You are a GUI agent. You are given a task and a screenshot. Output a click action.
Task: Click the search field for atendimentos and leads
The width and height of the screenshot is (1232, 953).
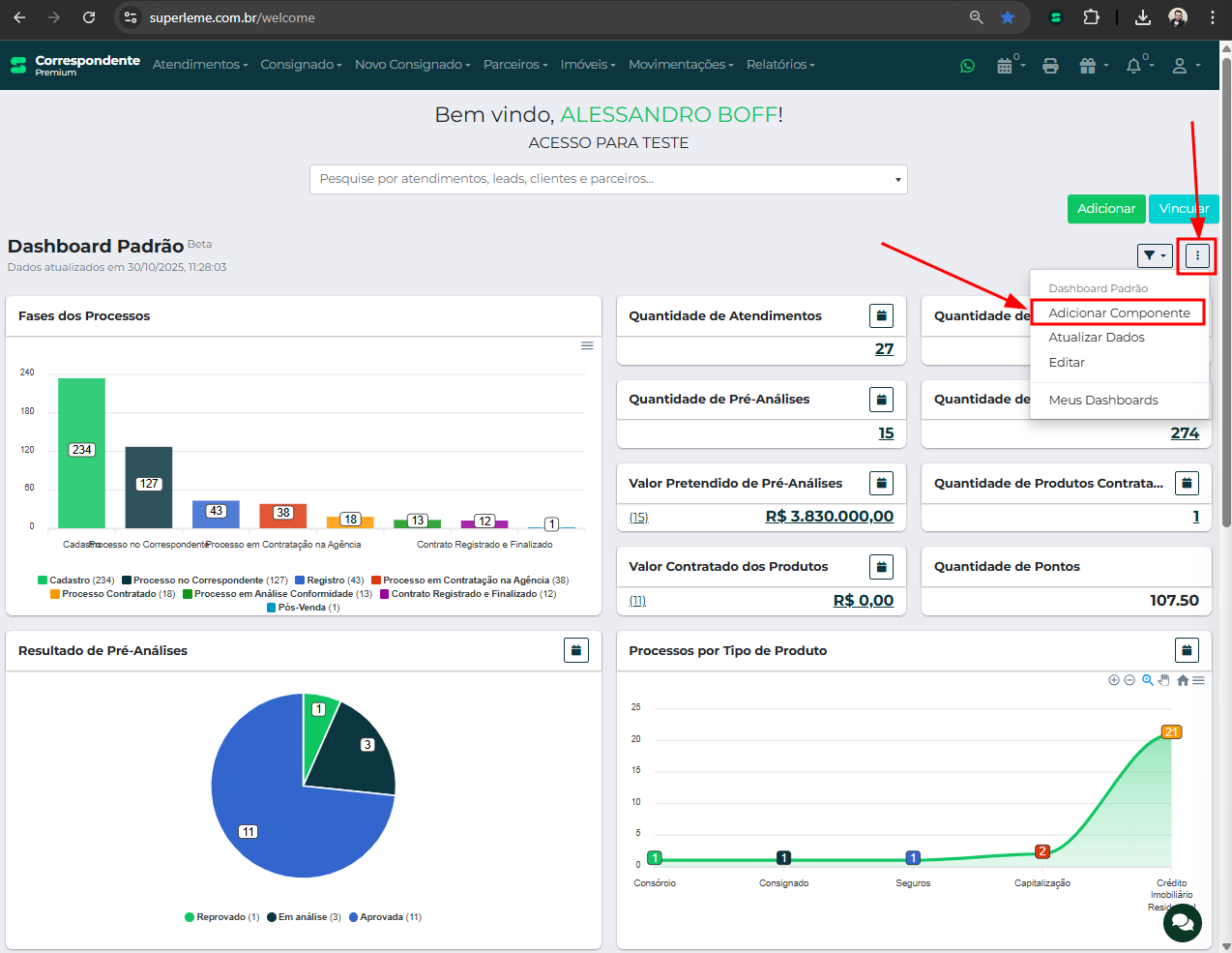(x=600, y=179)
